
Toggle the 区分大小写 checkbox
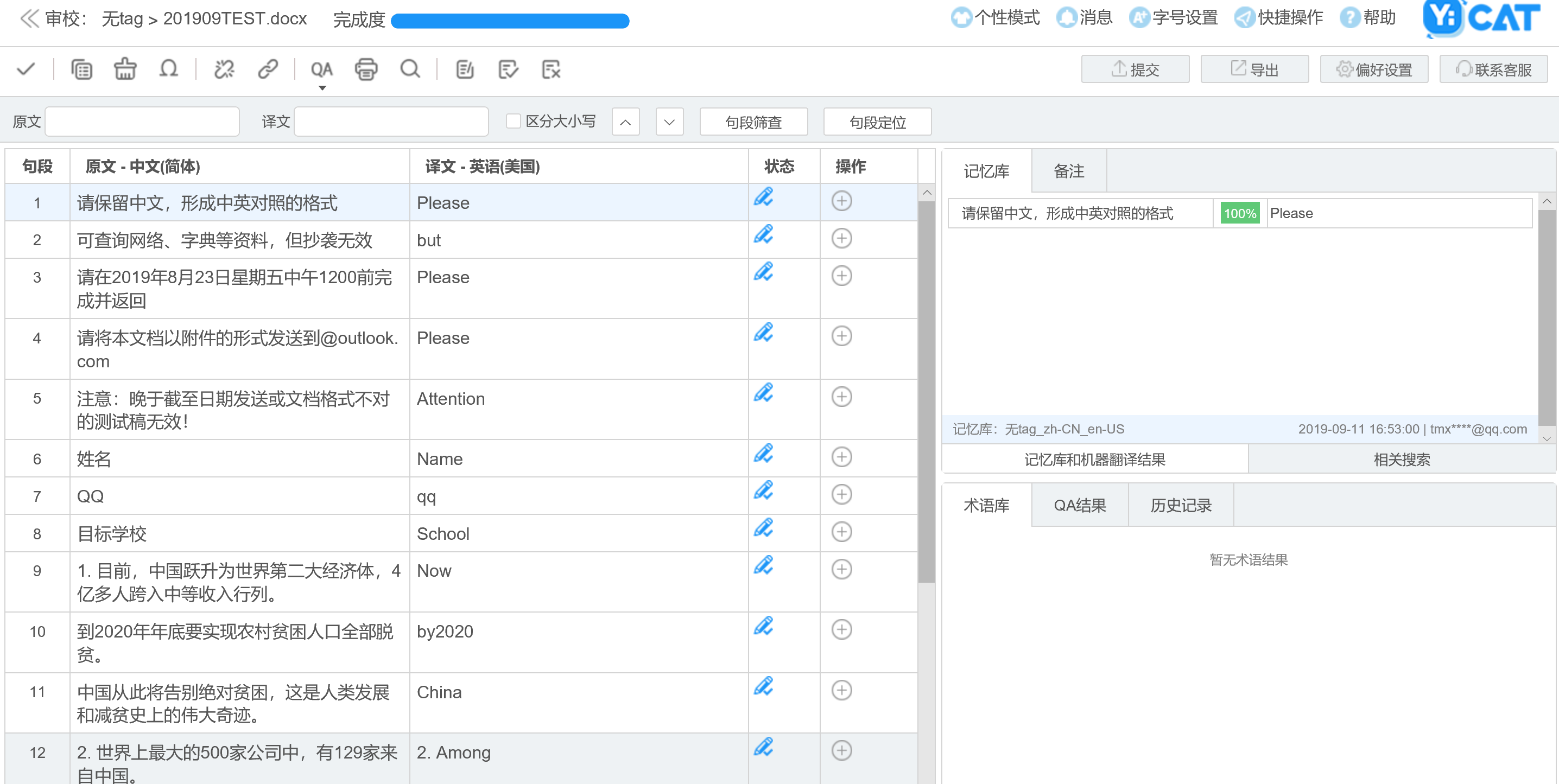click(x=513, y=121)
